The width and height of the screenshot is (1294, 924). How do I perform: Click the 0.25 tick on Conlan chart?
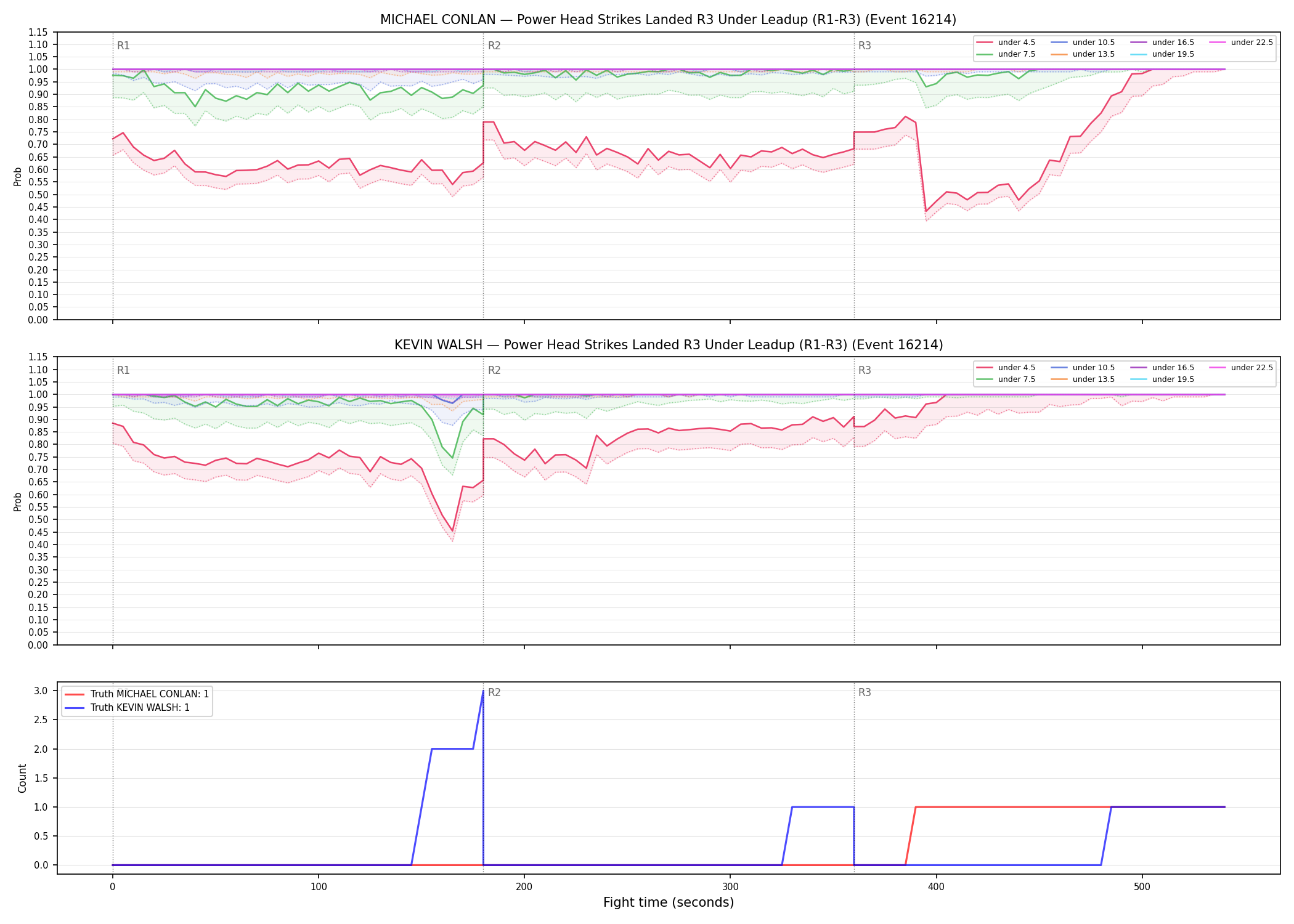pos(38,257)
